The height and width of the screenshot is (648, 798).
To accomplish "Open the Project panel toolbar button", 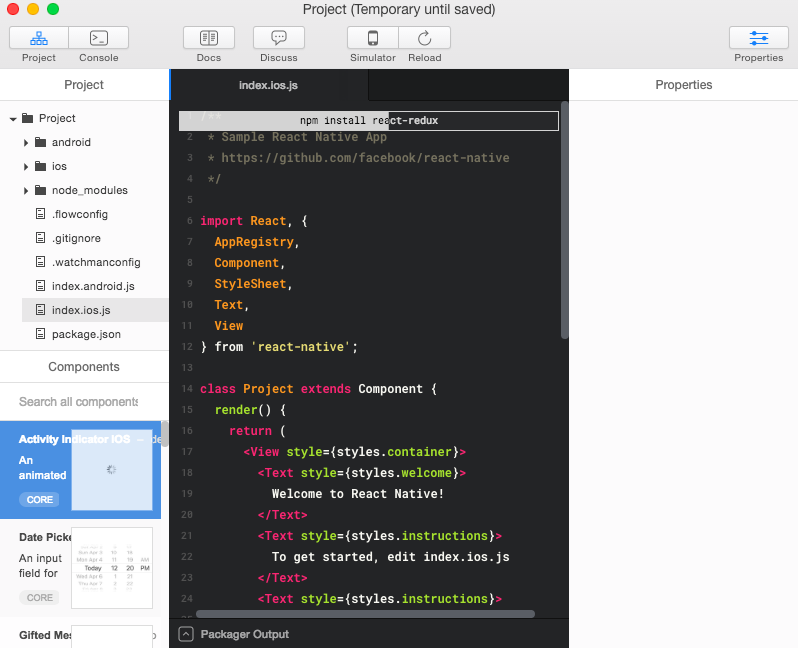I will point(39,38).
